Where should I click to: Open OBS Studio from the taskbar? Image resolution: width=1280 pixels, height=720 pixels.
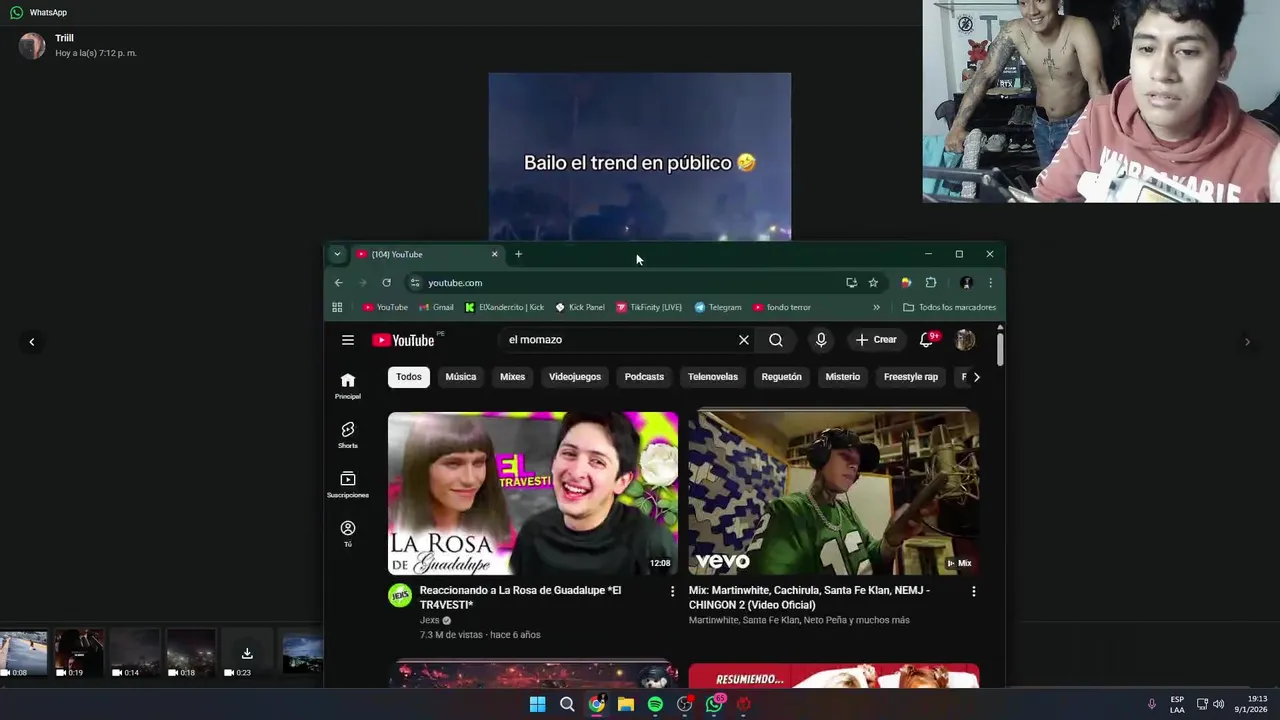pos(685,704)
